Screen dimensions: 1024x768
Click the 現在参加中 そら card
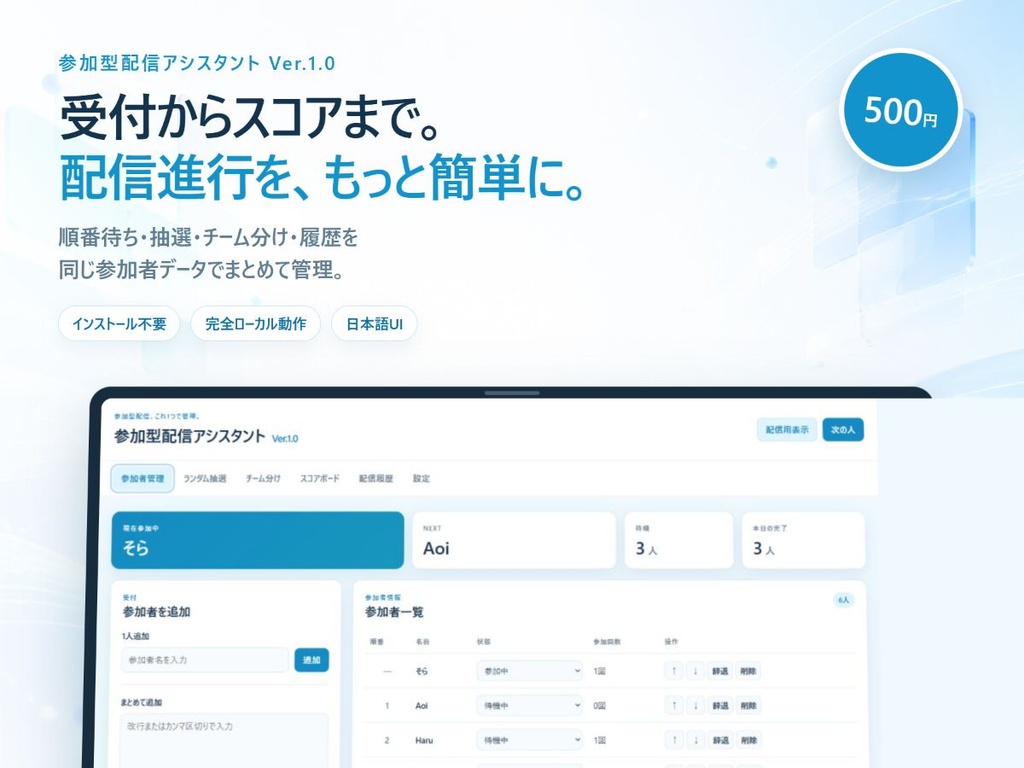coord(257,540)
